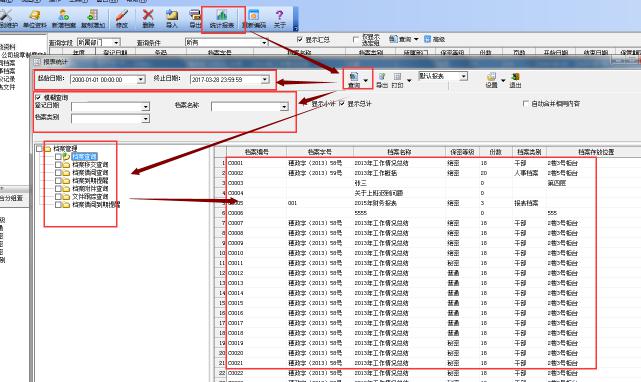Screen dimensions: 641x382
Task: Click the 档案名称 column header in results
Action: (399, 152)
